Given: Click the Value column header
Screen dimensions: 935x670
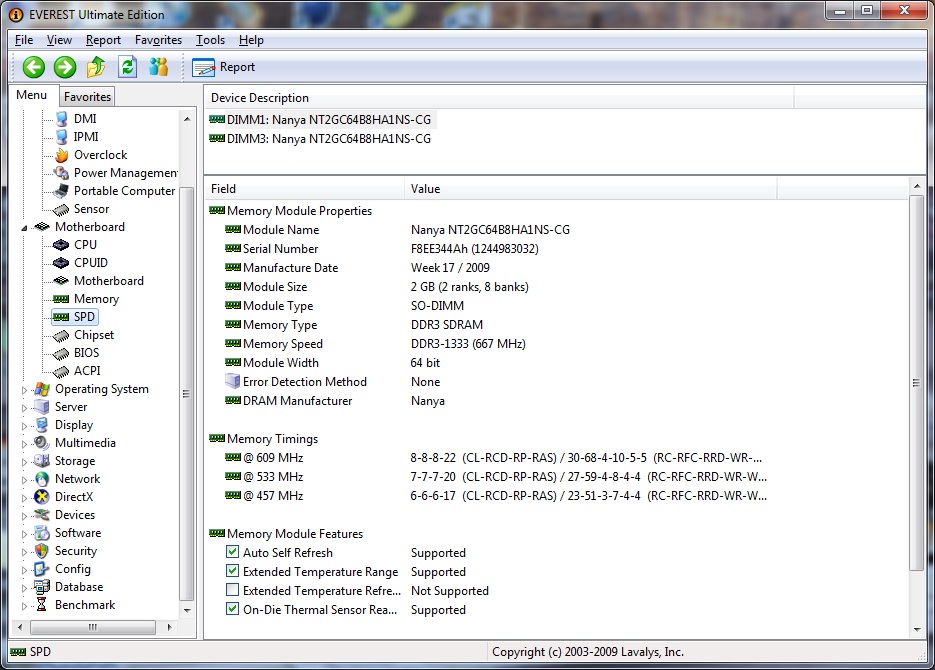Looking at the screenshot, I should (590, 189).
